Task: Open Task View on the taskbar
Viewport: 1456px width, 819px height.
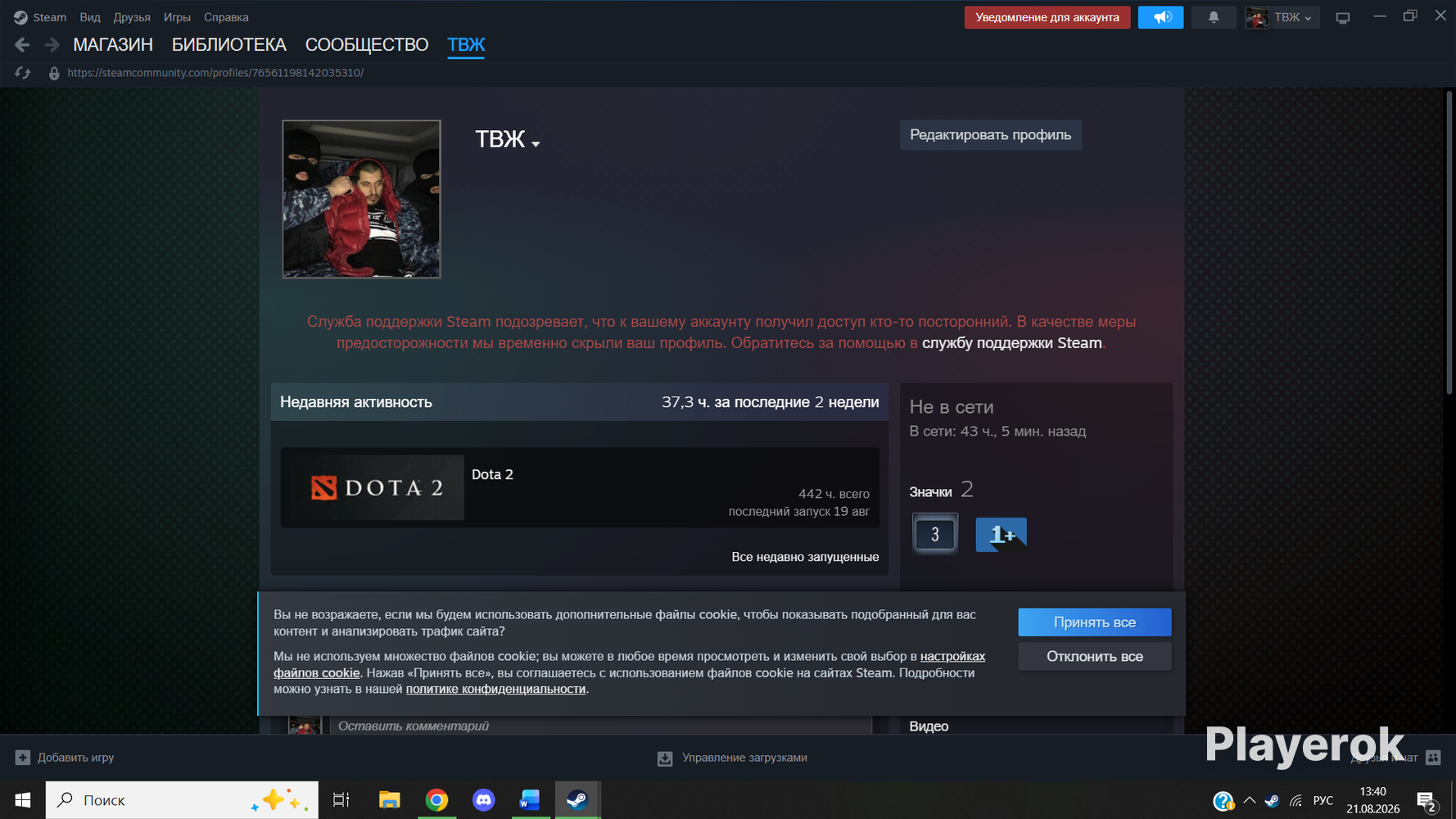Action: pyautogui.click(x=341, y=800)
